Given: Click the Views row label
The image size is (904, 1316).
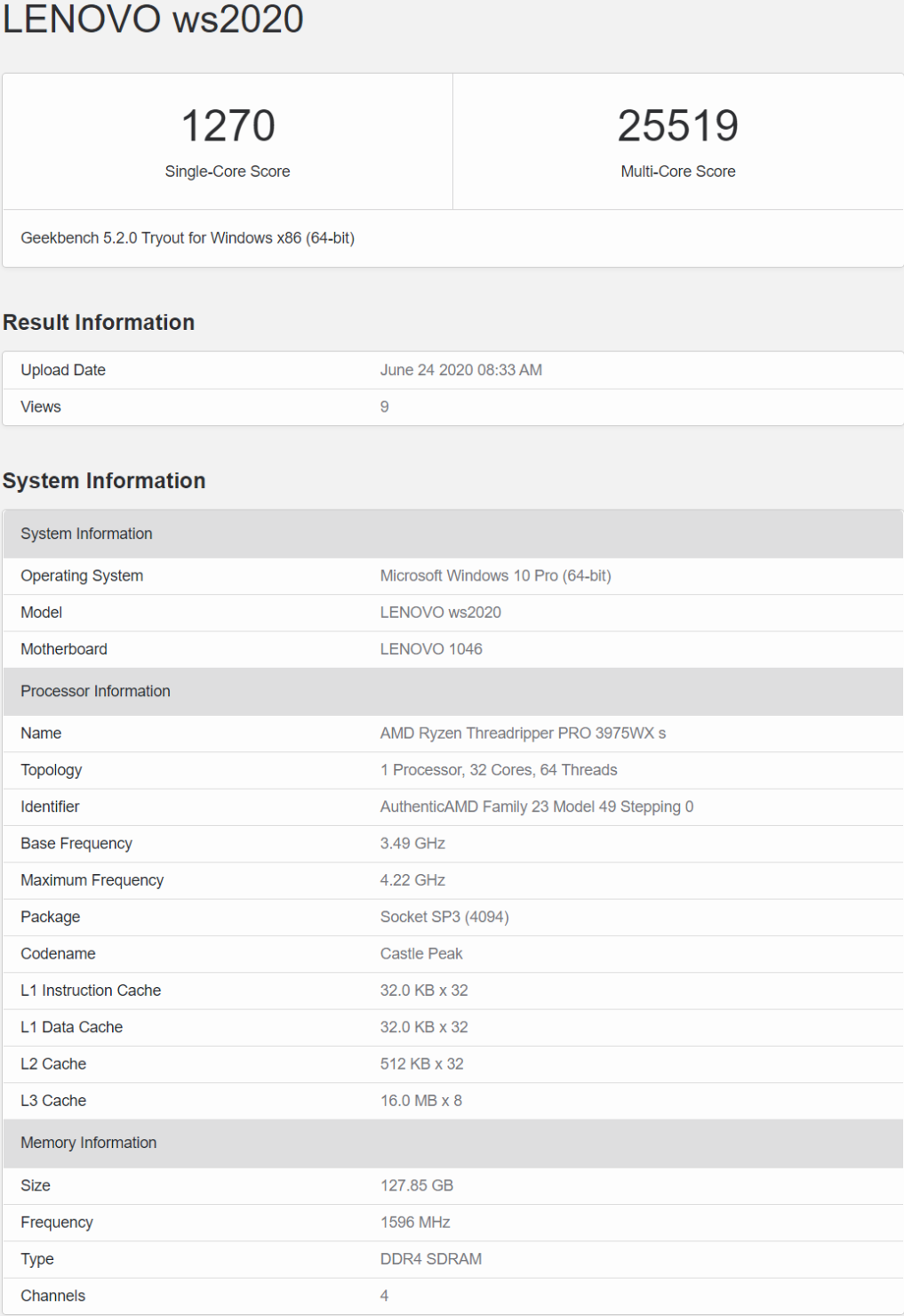Looking at the screenshot, I should coord(41,407).
